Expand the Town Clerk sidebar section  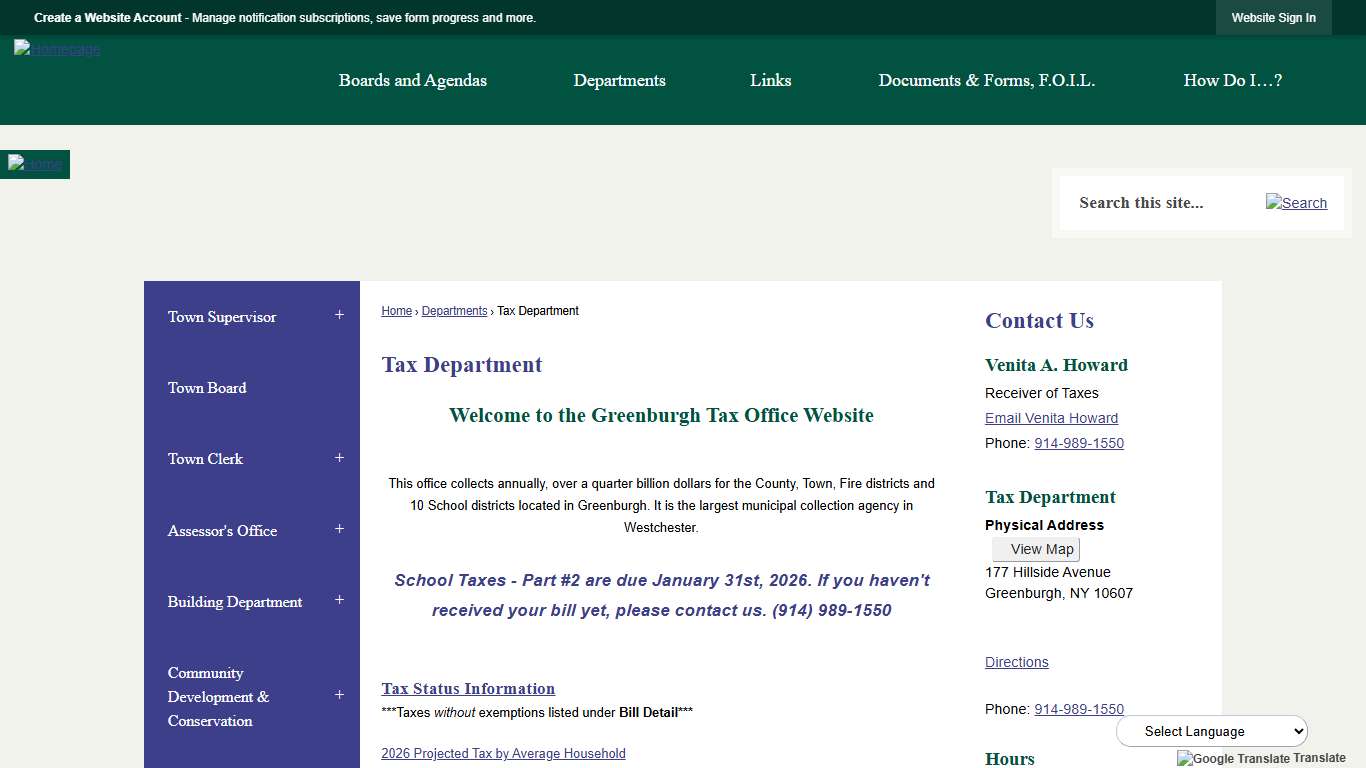(x=339, y=457)
